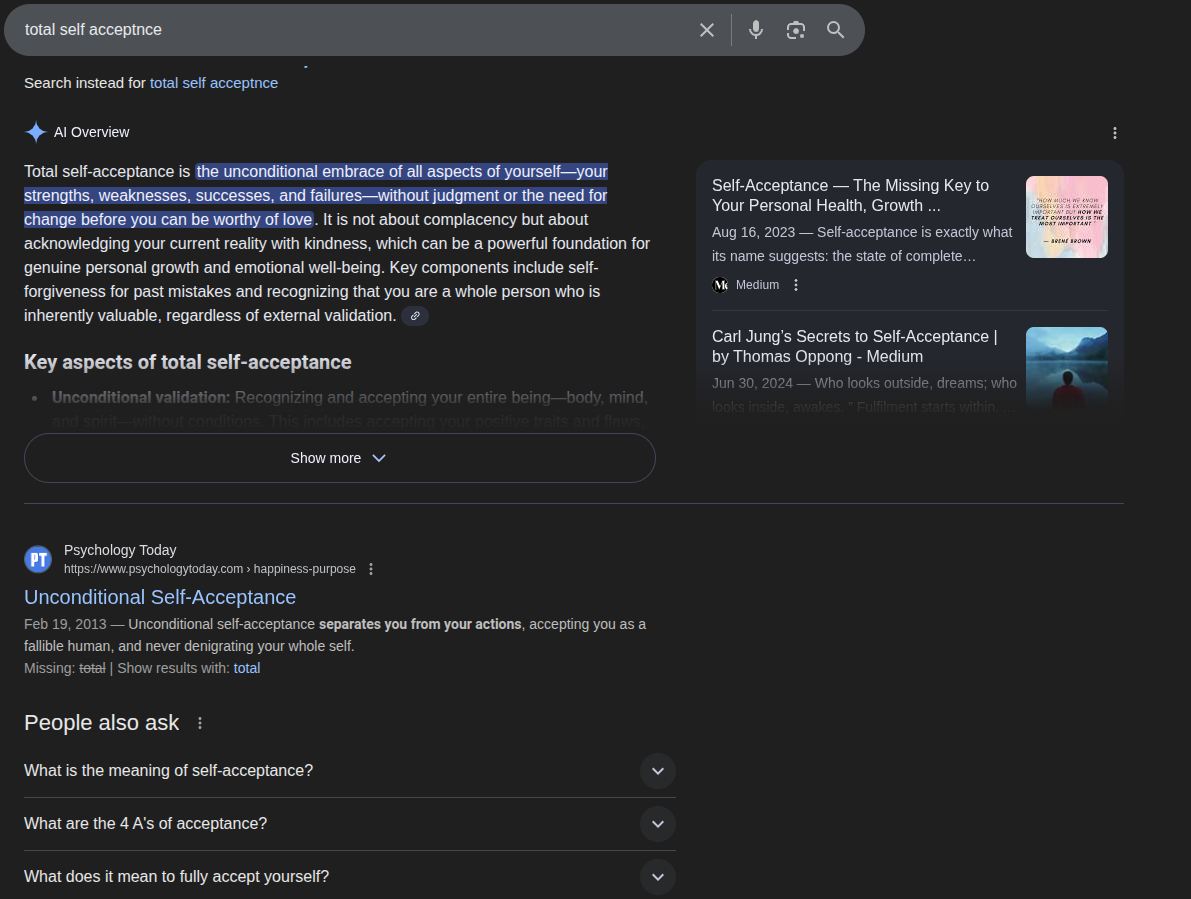Image resolution: width=1191 pixels, height=899 pixels.
Task: Click 'AI Overview' label
Action: 91,132
